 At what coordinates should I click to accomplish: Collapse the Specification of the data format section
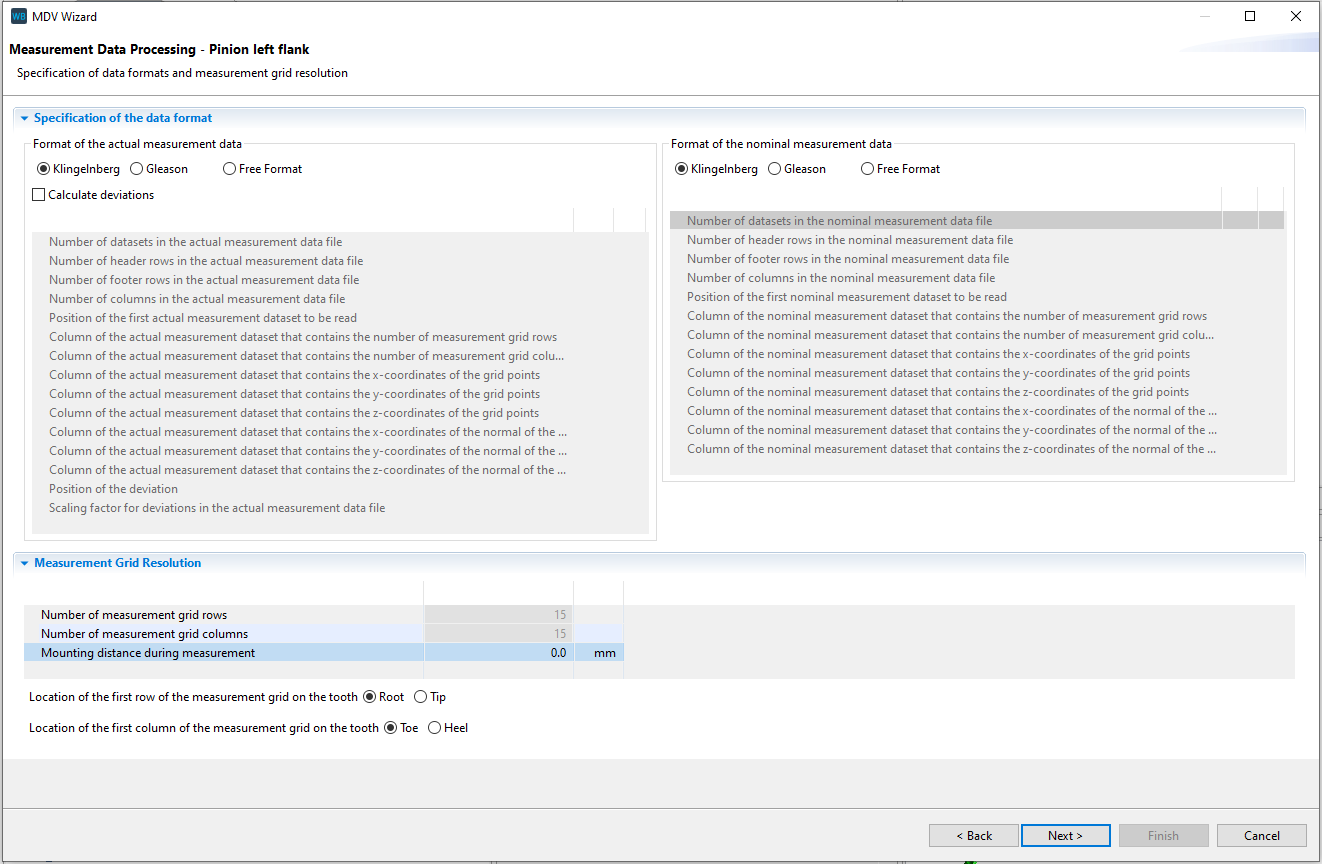coord(23,117)
